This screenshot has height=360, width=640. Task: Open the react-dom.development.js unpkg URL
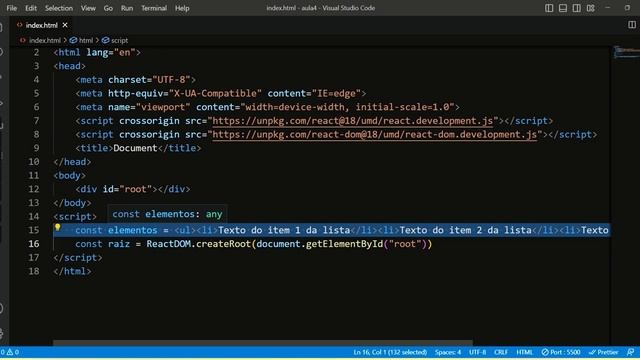375,135
